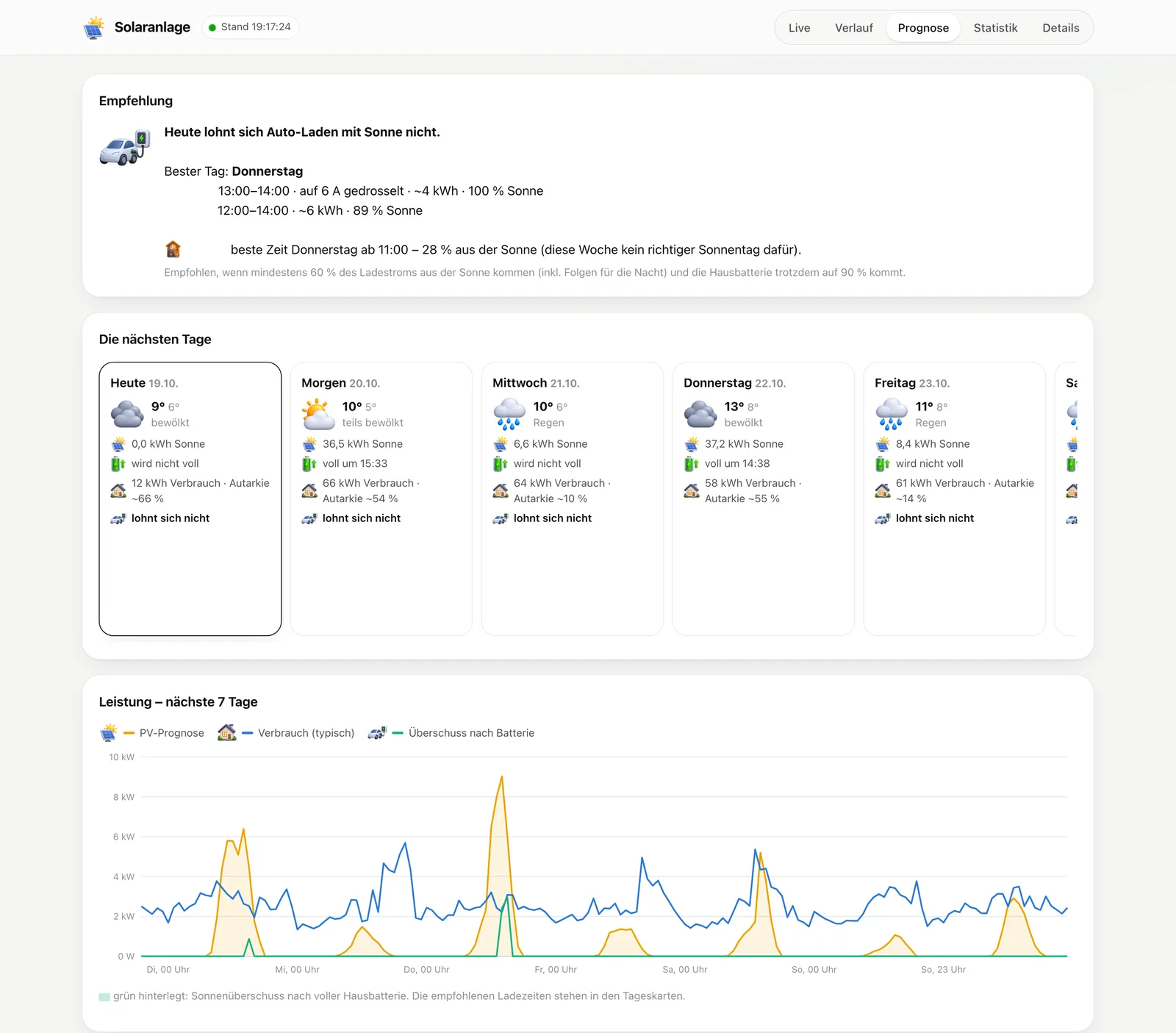Image resolution: width=1176 pixels, height=1033 pixels.
Task: Click the Donnerstag 22.10. card heading
Action: click(x=734, y=383)
